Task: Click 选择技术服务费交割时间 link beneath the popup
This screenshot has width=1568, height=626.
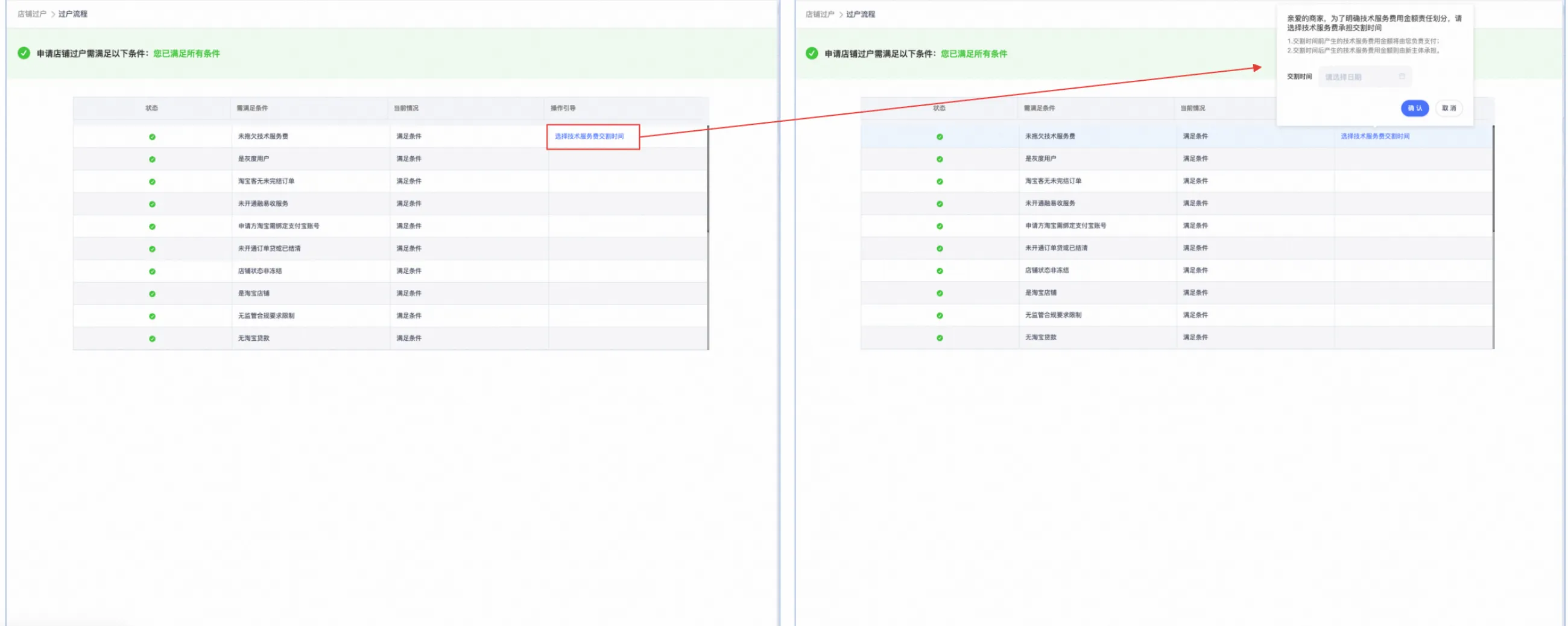Action: tap(1374, 136)
